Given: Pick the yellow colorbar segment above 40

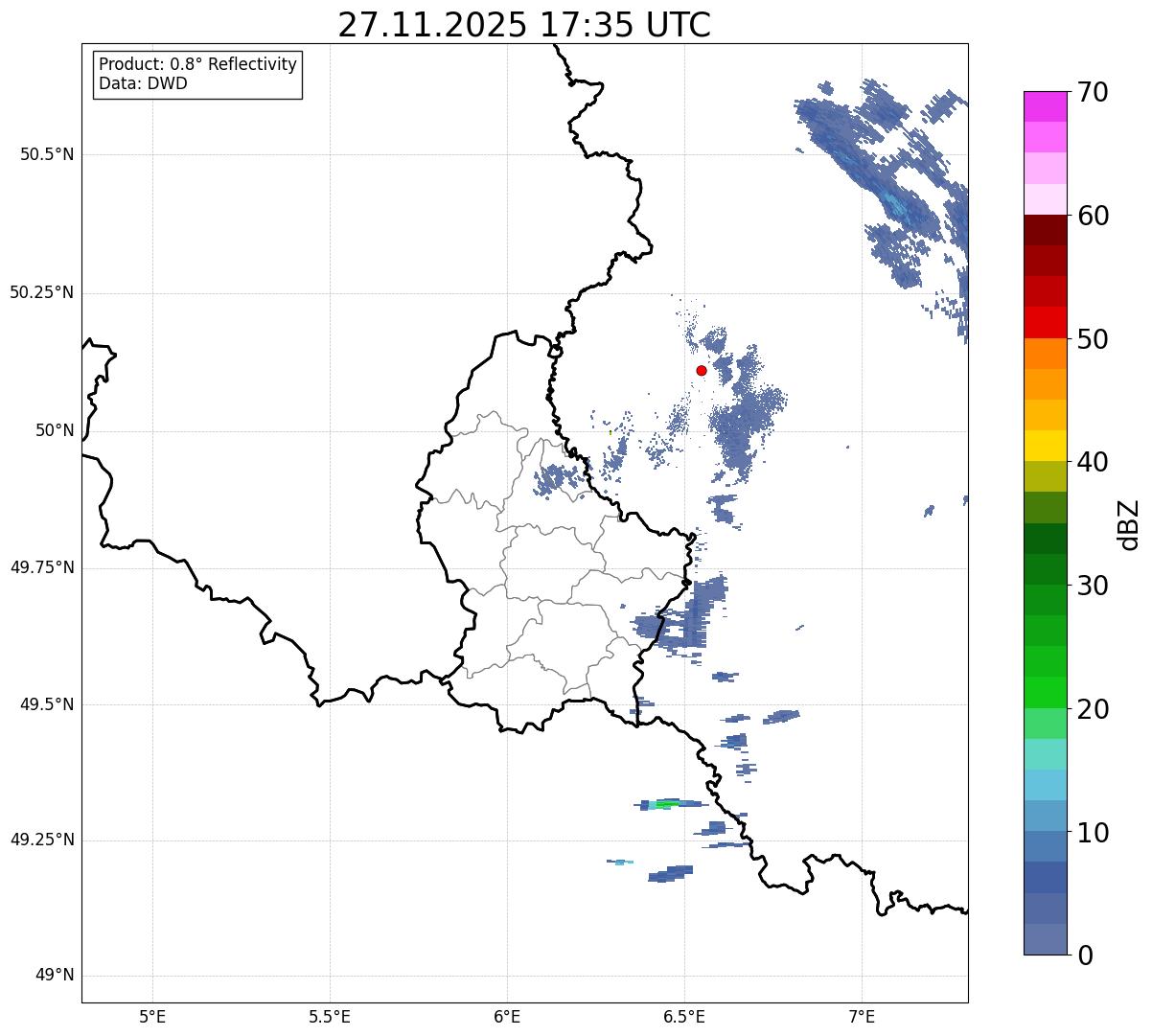Looking at the screenshot, I should click(1046, 446).
